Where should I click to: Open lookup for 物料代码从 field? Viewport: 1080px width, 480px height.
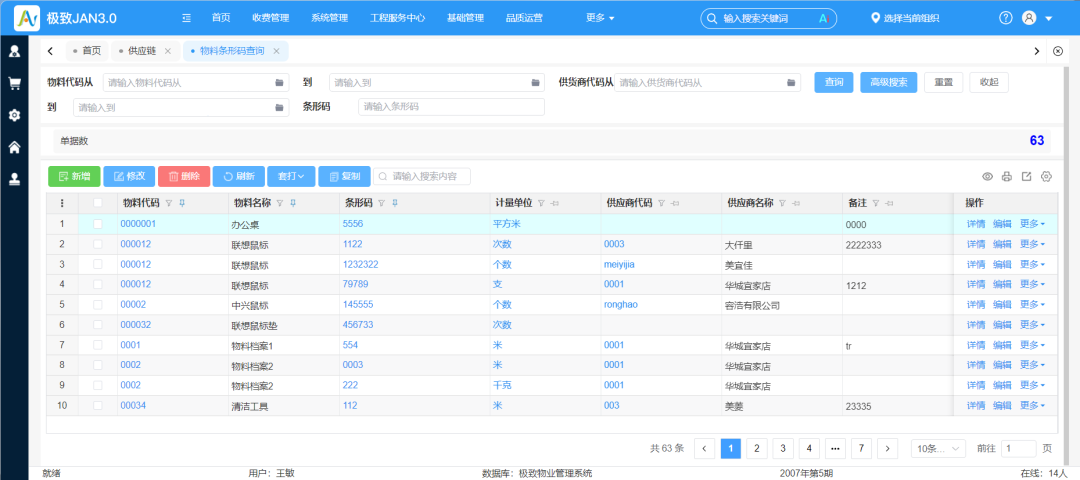(x=279, y=83)
